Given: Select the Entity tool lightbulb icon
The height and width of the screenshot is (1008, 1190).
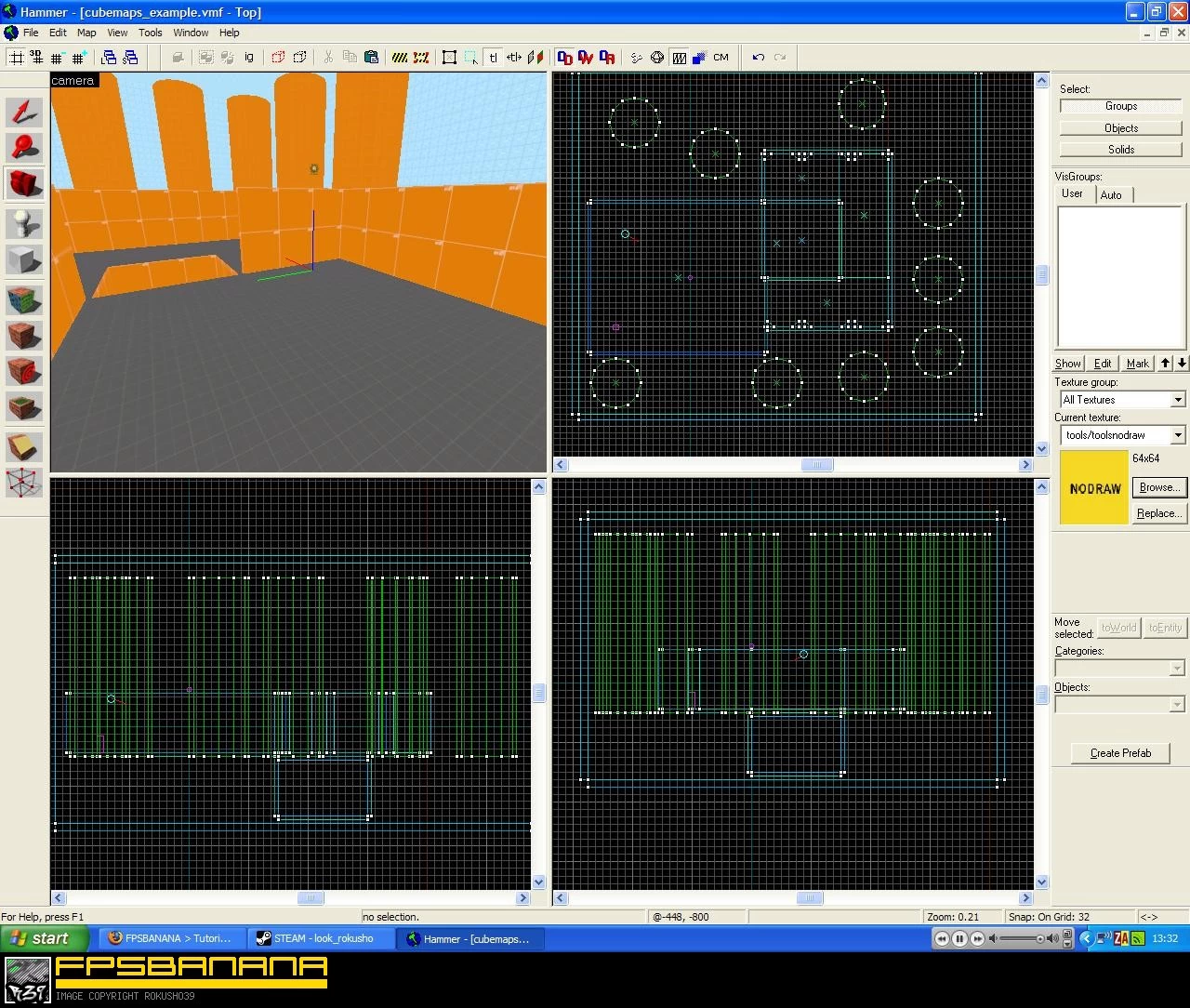Looking at the screenshot, I should pos(24,223).
